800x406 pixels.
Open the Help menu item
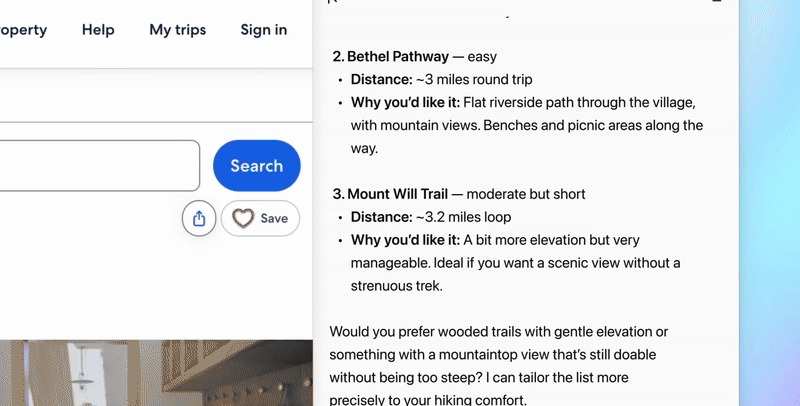click(x=98, y=30)
